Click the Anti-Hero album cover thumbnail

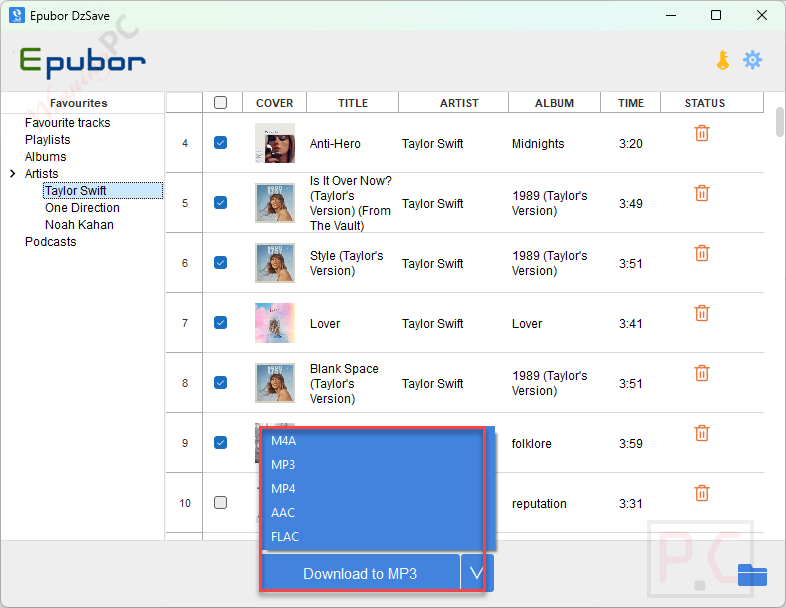click(275, 143)
